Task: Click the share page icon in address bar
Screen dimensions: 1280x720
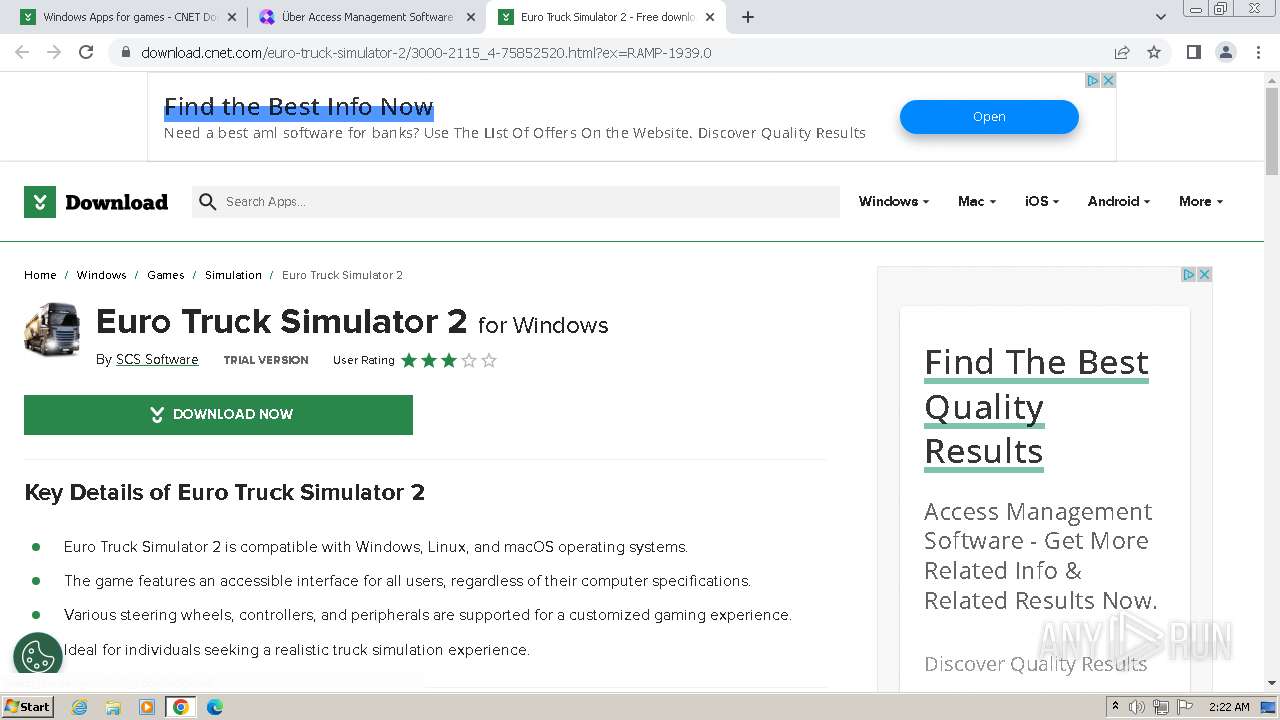Action: click(x=1122, y=52)
